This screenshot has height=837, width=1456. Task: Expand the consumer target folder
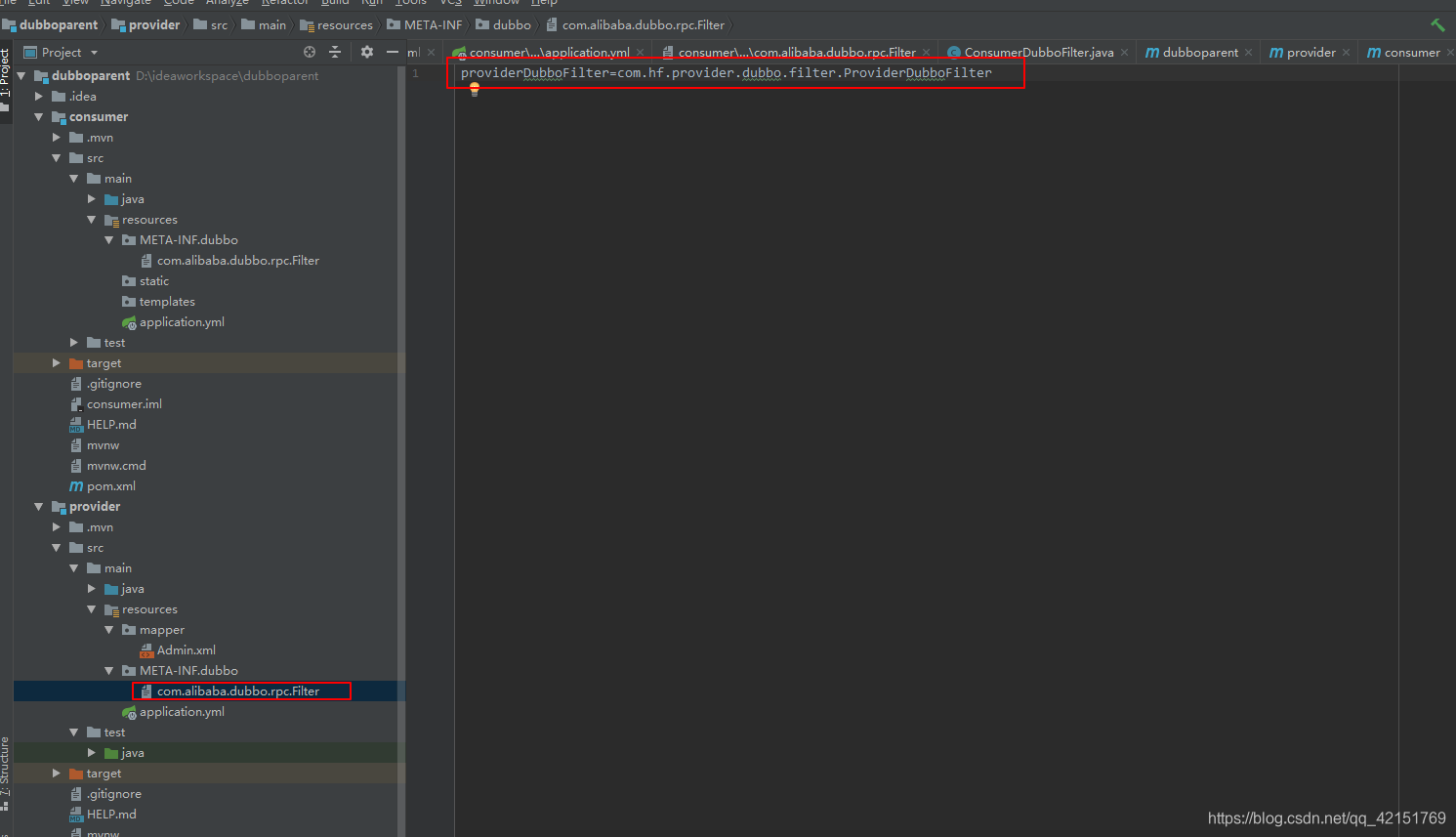coord(56,362)
